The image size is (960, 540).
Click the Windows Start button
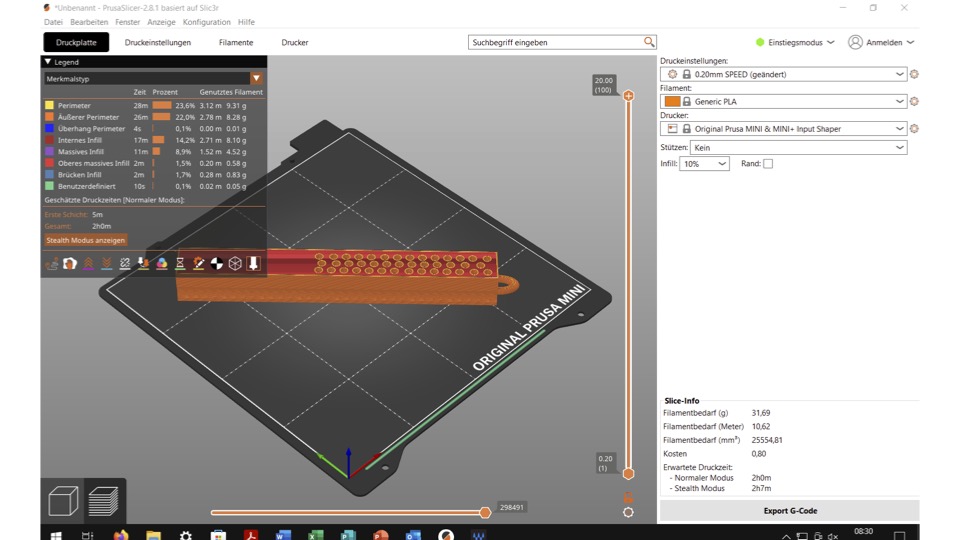[x=56, y=535]
